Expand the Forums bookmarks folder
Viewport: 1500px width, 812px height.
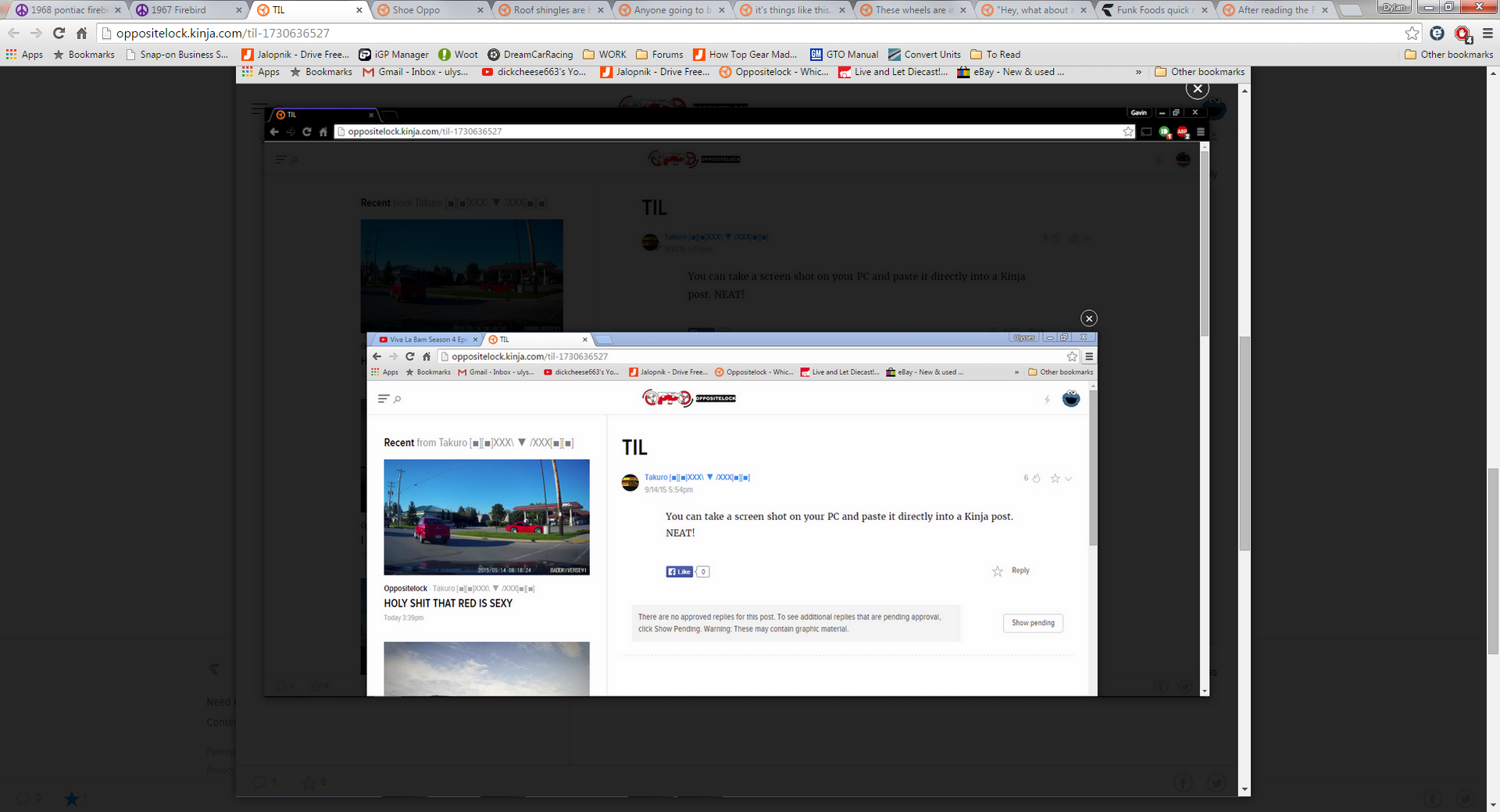coord(659,55)
